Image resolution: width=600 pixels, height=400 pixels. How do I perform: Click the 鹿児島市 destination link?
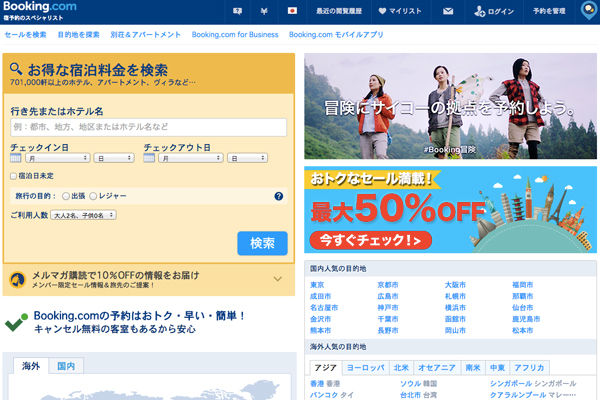526,319
